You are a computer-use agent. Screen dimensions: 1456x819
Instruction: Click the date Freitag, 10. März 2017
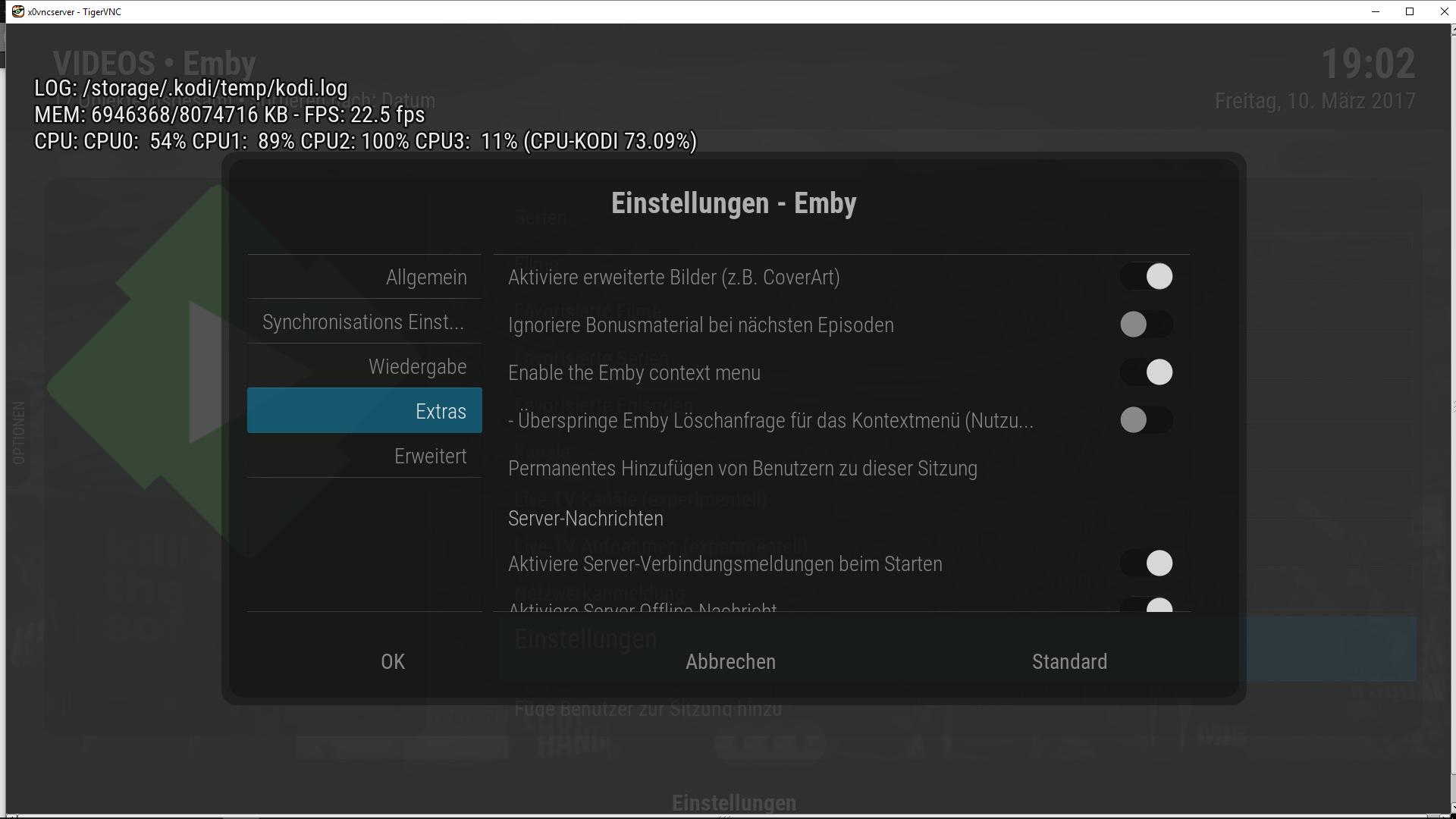tap(1315, 101)
